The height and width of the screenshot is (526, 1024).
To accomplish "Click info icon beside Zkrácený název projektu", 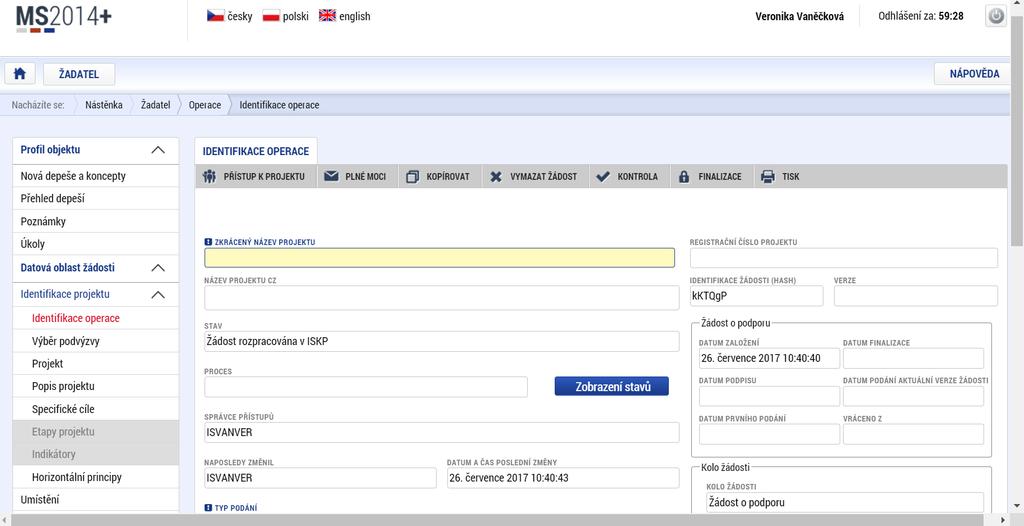I will click(208, 242).
